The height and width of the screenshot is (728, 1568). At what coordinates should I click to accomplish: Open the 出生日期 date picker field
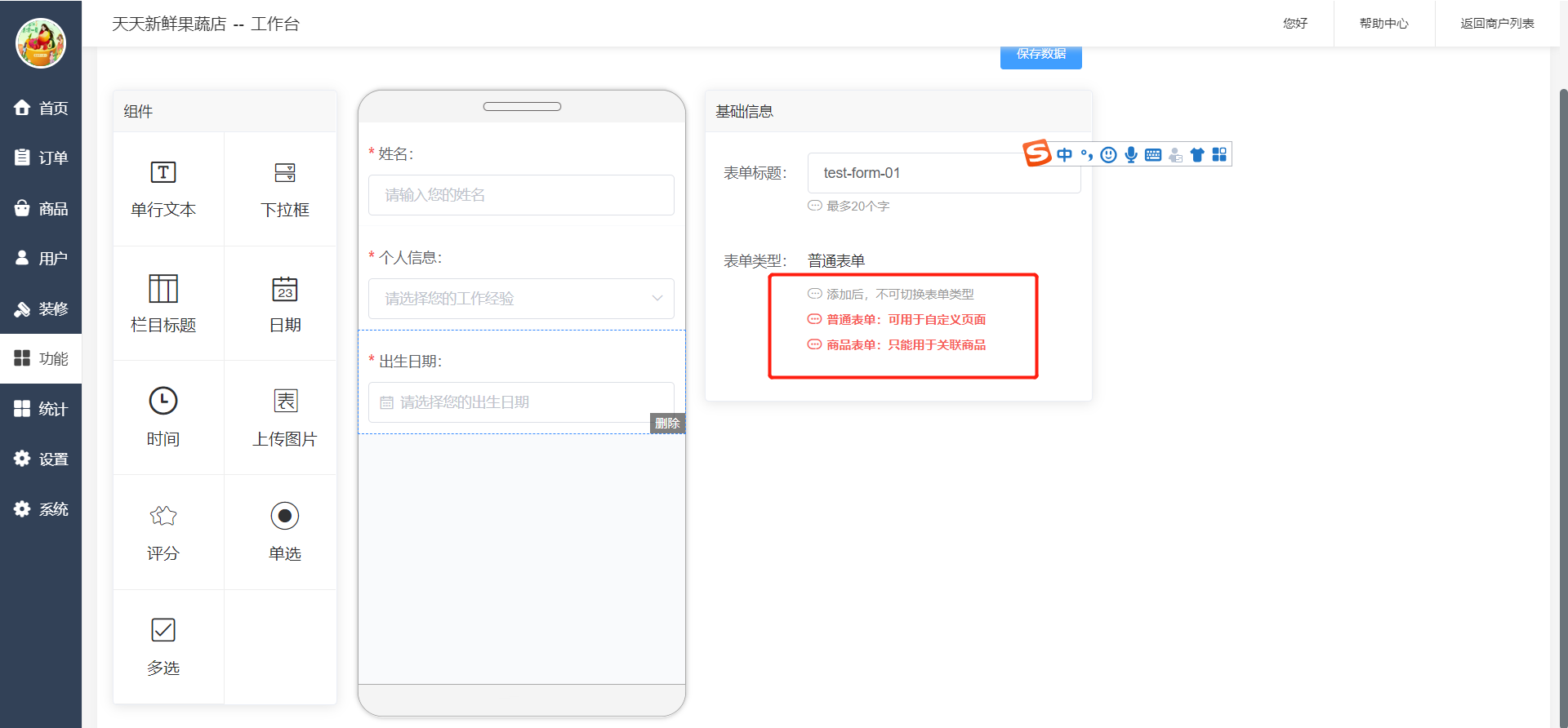point(521,402)
